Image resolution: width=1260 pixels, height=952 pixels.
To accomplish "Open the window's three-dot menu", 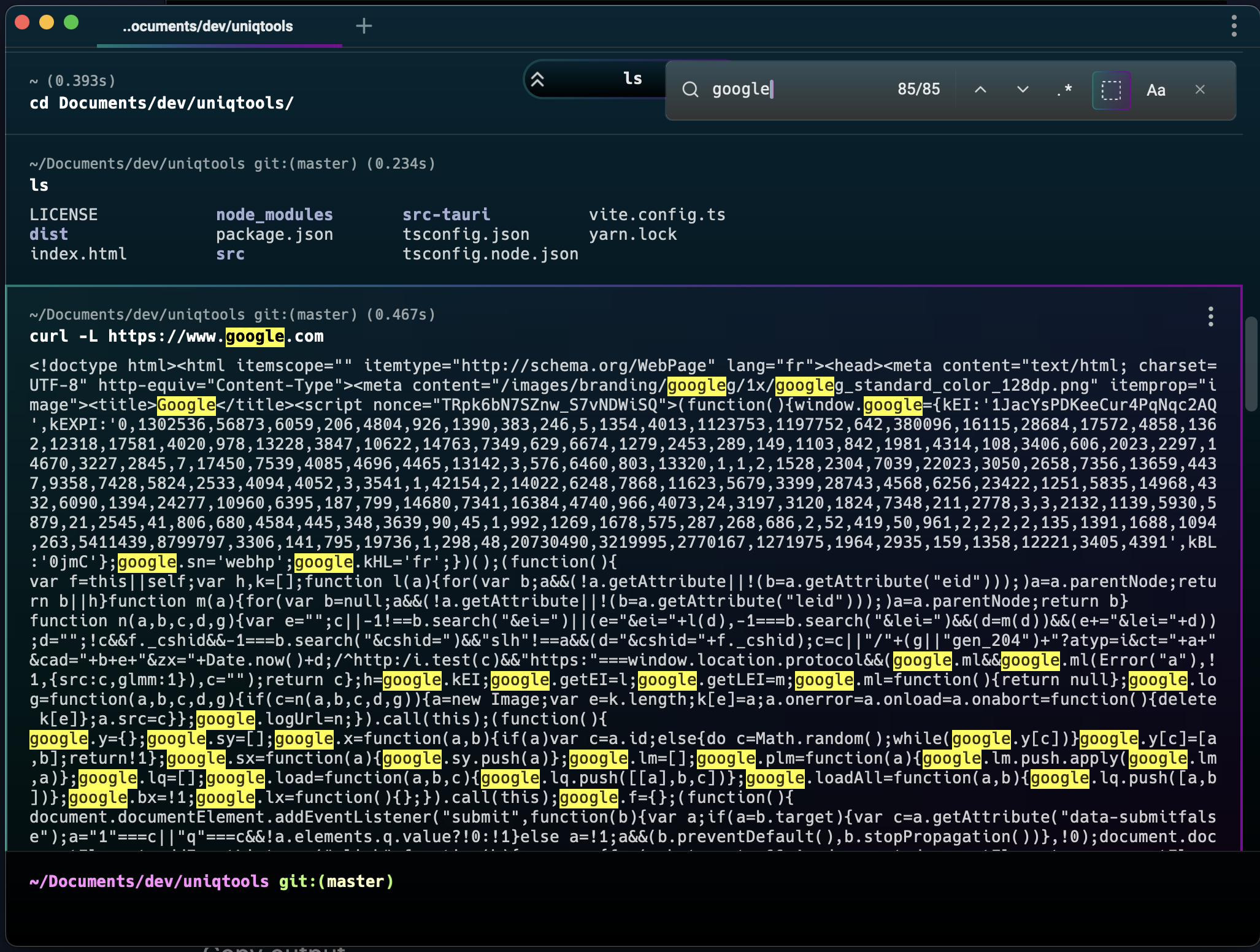I will (1234, 26).
